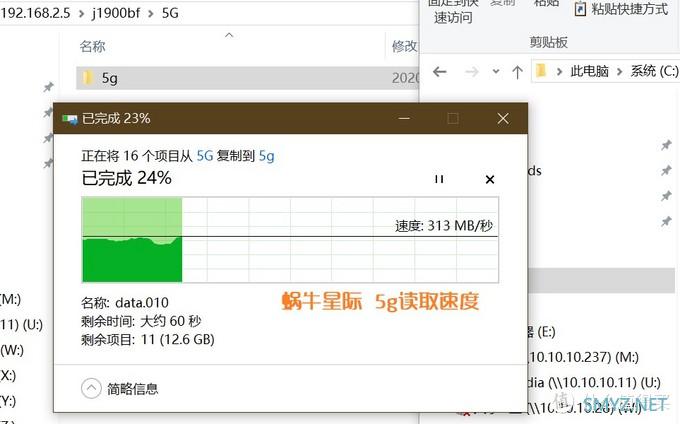Go to j1900bf in address breadcrumb
The image size is (680, 424).
coord(116,13)
